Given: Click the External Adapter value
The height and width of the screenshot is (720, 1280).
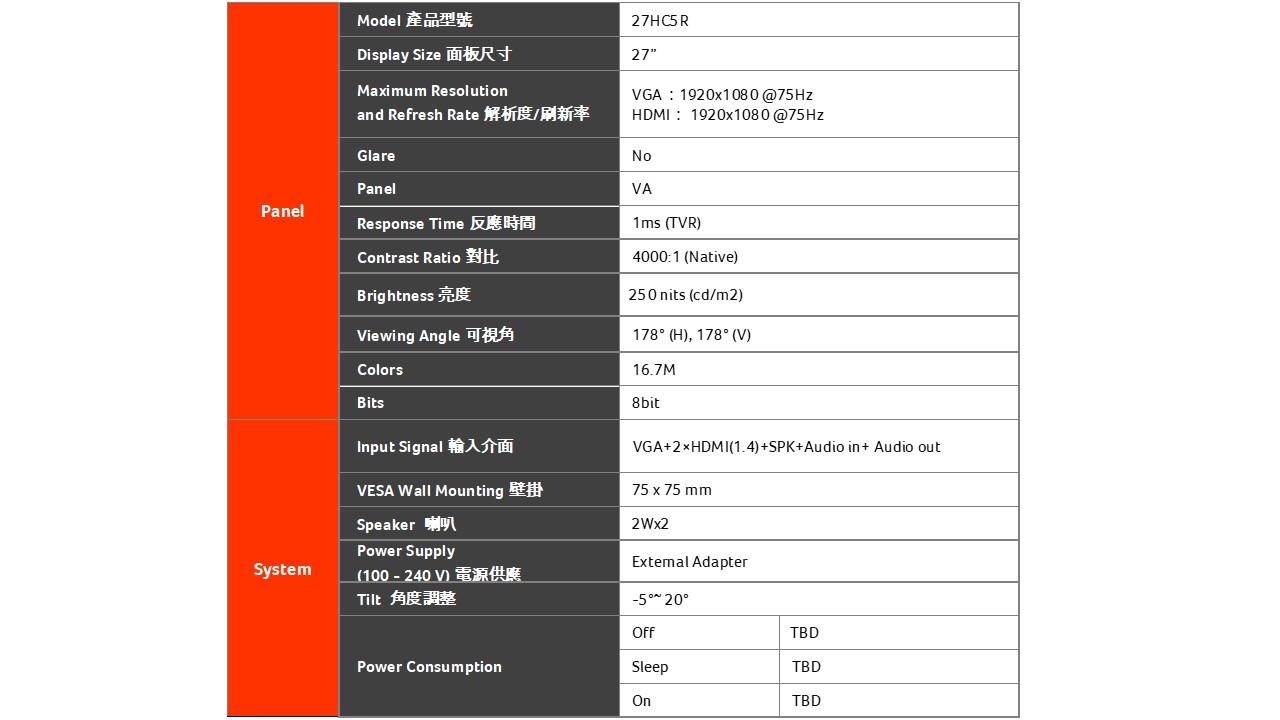Looking at the screenshot, I should tap(690, 562).
